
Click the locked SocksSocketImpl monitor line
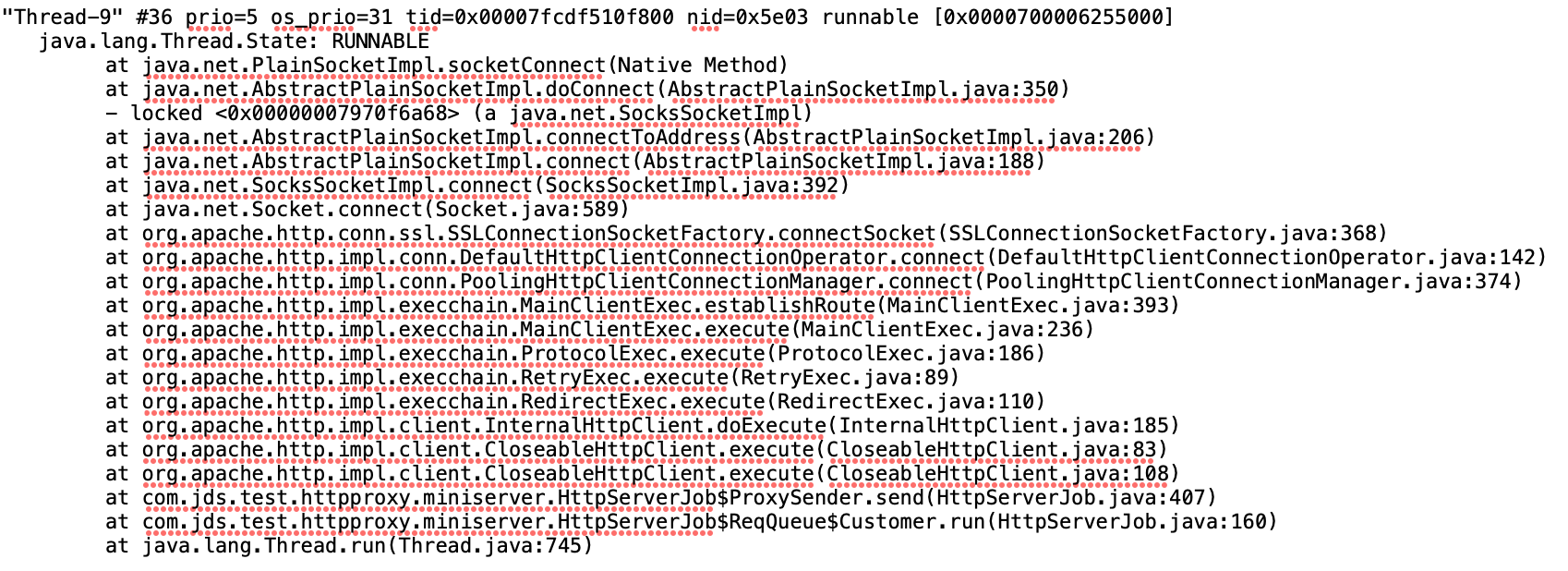[x=458, y=114]
